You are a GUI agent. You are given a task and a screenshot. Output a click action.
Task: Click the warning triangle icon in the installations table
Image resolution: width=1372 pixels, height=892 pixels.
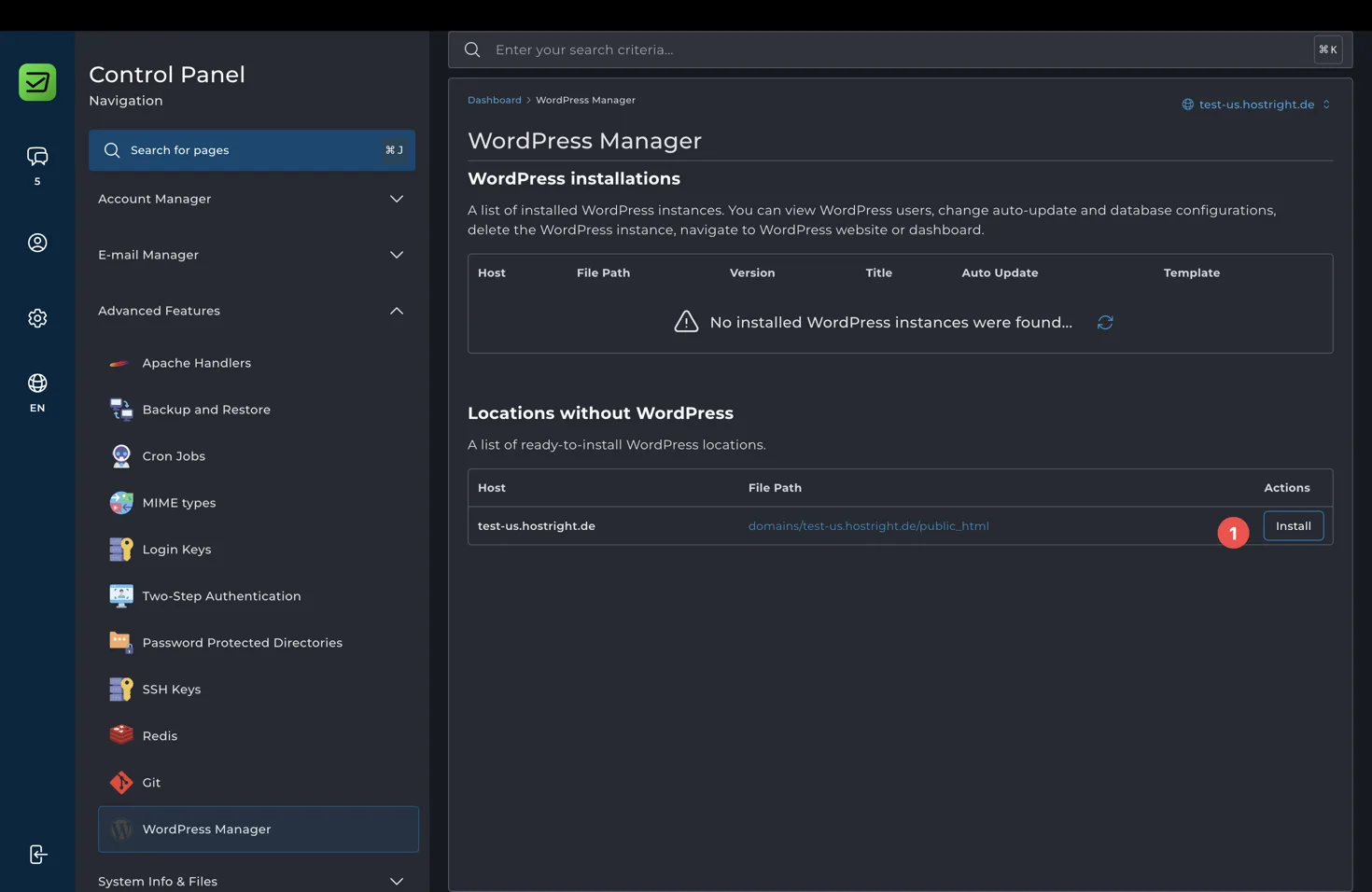tap(686, 322)
